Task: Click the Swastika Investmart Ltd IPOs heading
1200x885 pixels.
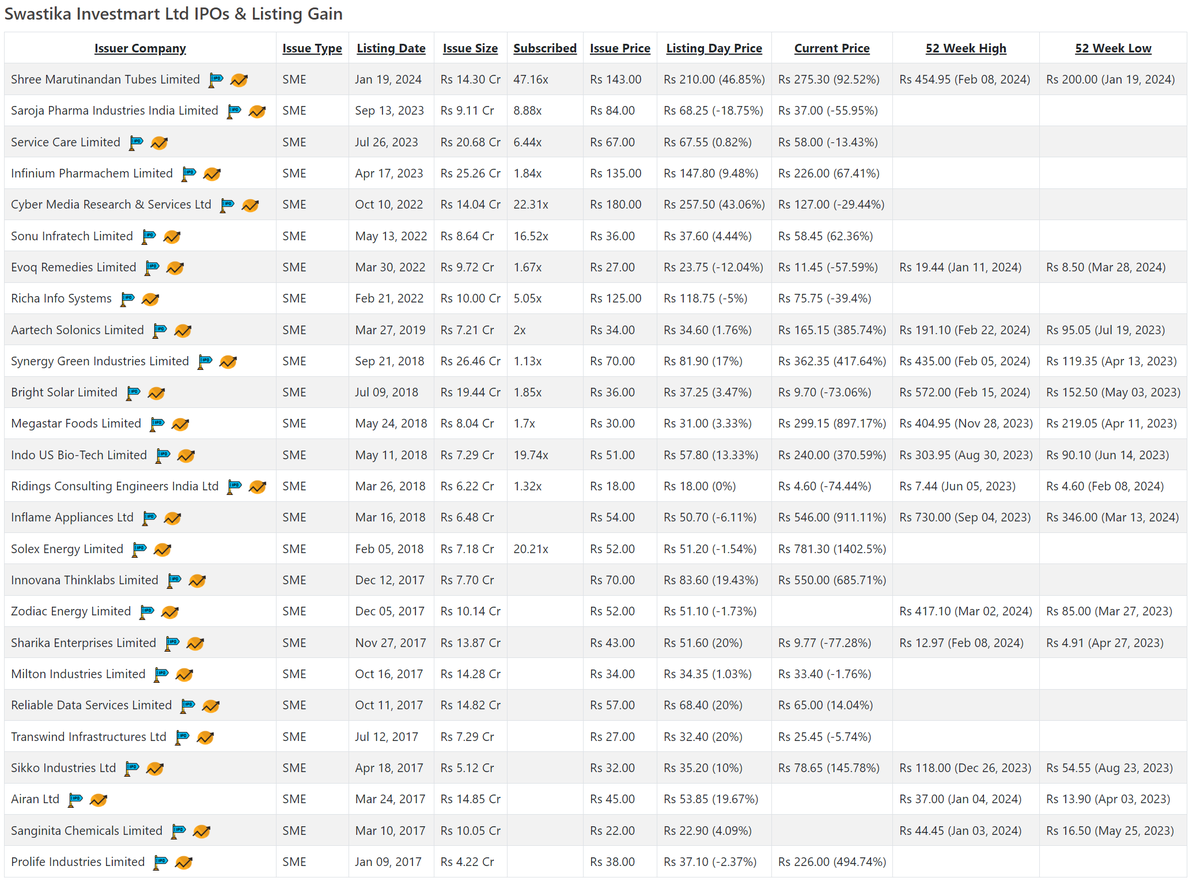Action: [x=174, y=14]
